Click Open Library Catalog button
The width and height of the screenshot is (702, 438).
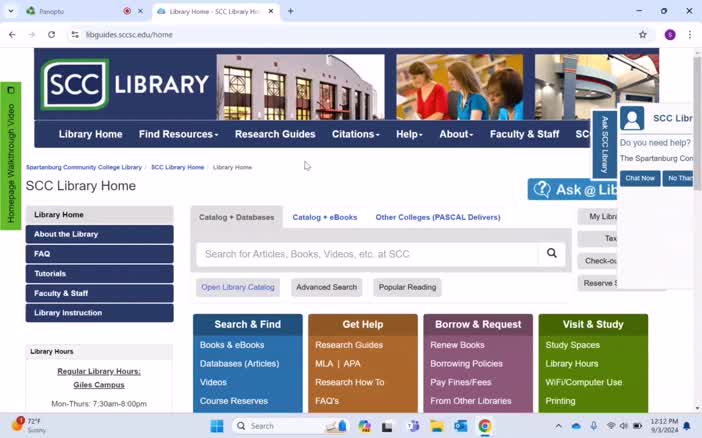238,287
